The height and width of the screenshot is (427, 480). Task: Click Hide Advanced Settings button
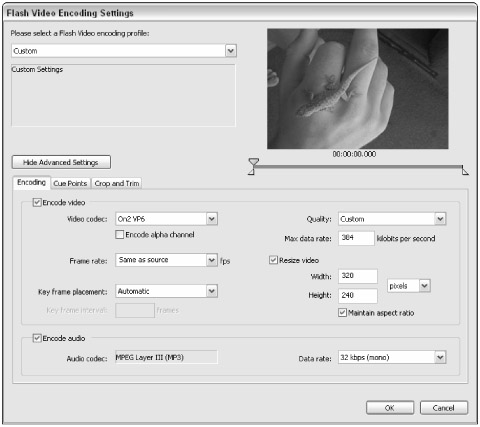pos(61,162)
